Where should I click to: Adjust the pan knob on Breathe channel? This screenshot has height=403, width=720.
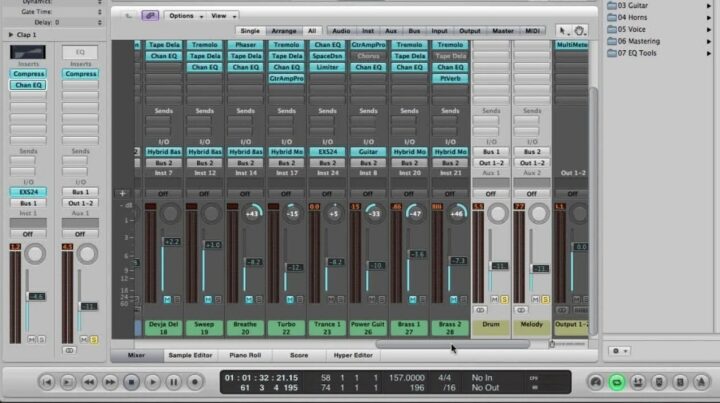coord(250,214)
